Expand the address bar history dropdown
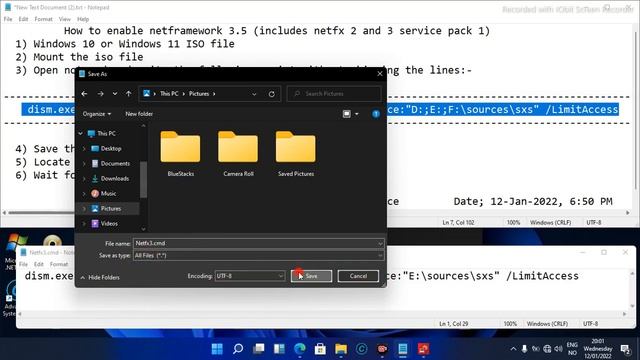 click(254, 94)
